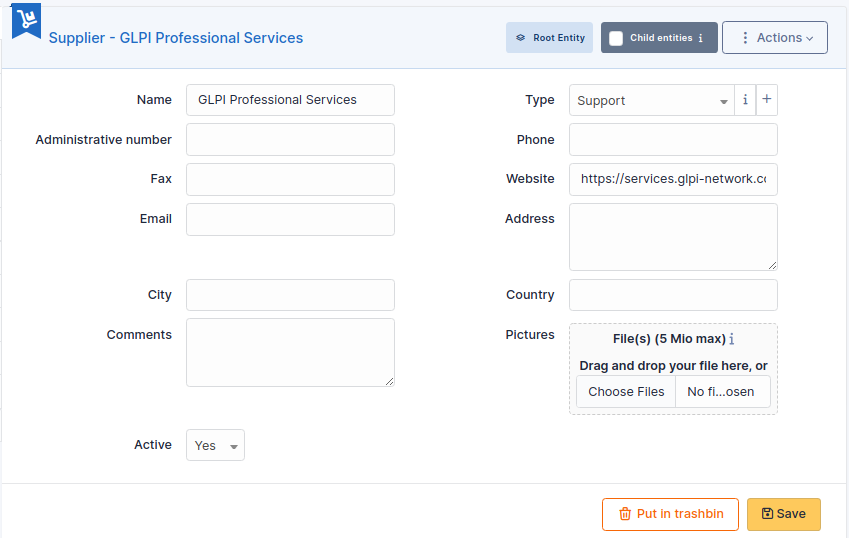This screenshot has width=849, height=538.
Task: Add a new supplier type with plus icon
Action: coord(767,100)
